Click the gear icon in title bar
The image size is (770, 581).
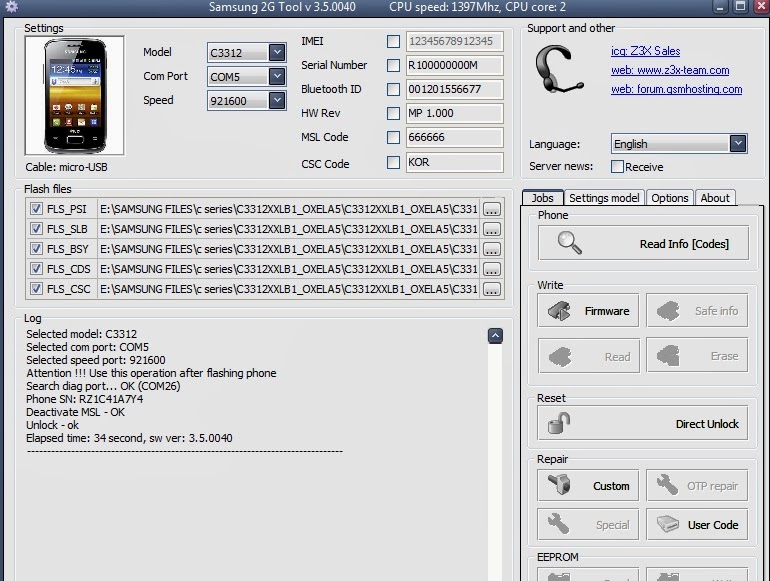tap(11, 6)
